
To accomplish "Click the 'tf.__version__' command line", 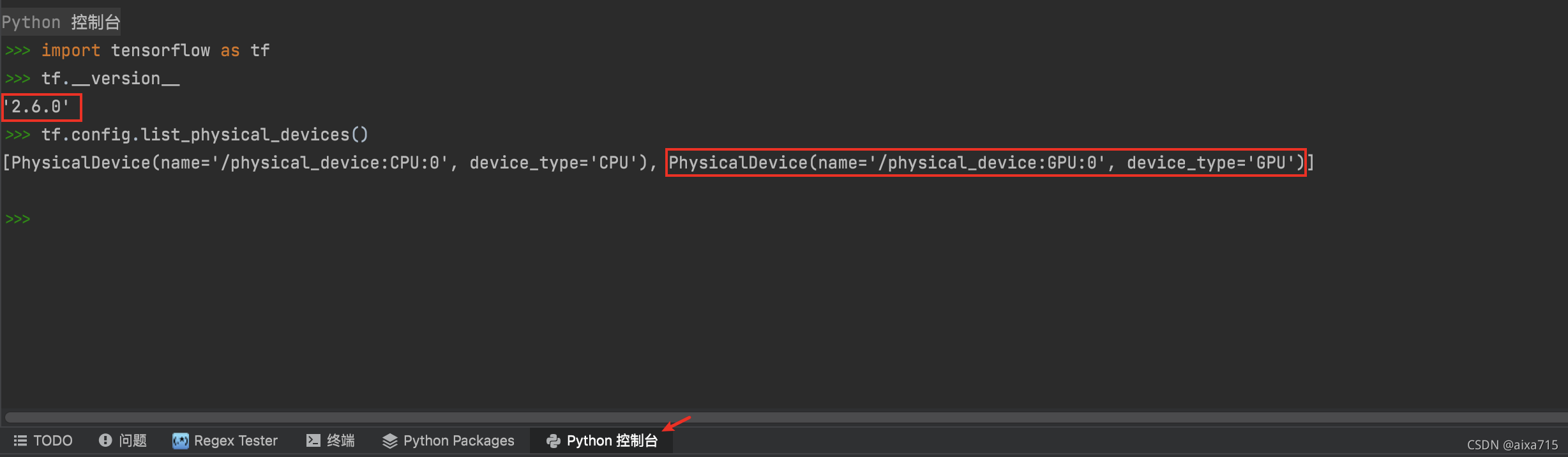I will point(110,79).
